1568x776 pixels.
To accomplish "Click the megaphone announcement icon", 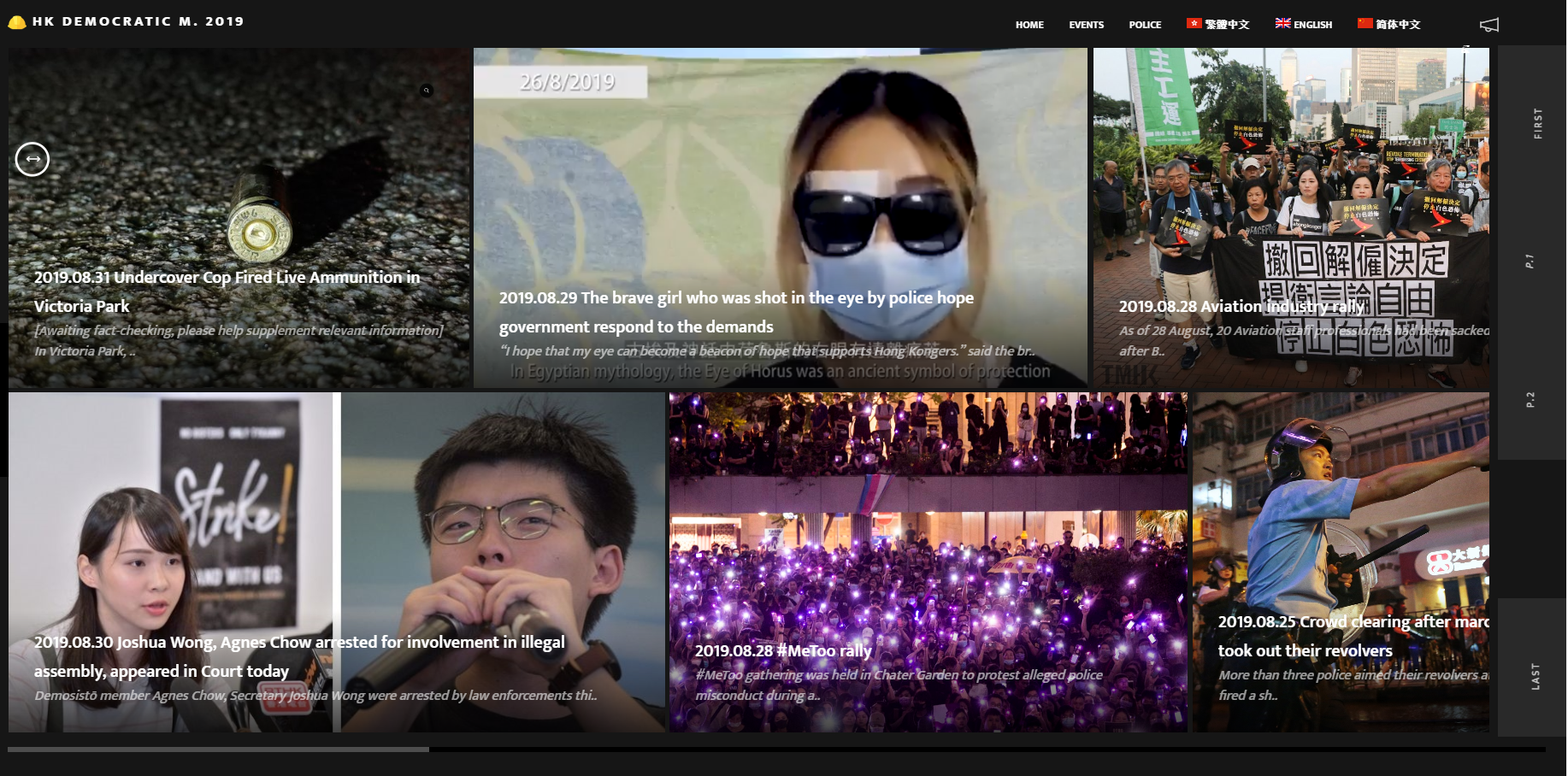I will click(x=1489, y=25).
